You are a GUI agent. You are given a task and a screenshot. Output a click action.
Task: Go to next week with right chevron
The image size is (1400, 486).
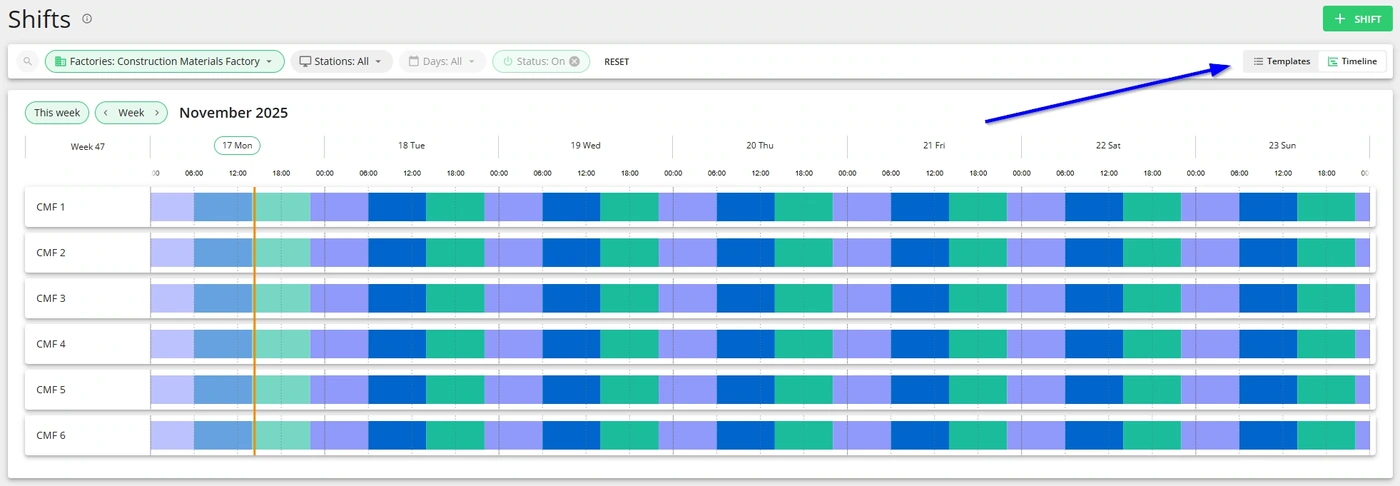pyautogui.click(x=157, y=113)
